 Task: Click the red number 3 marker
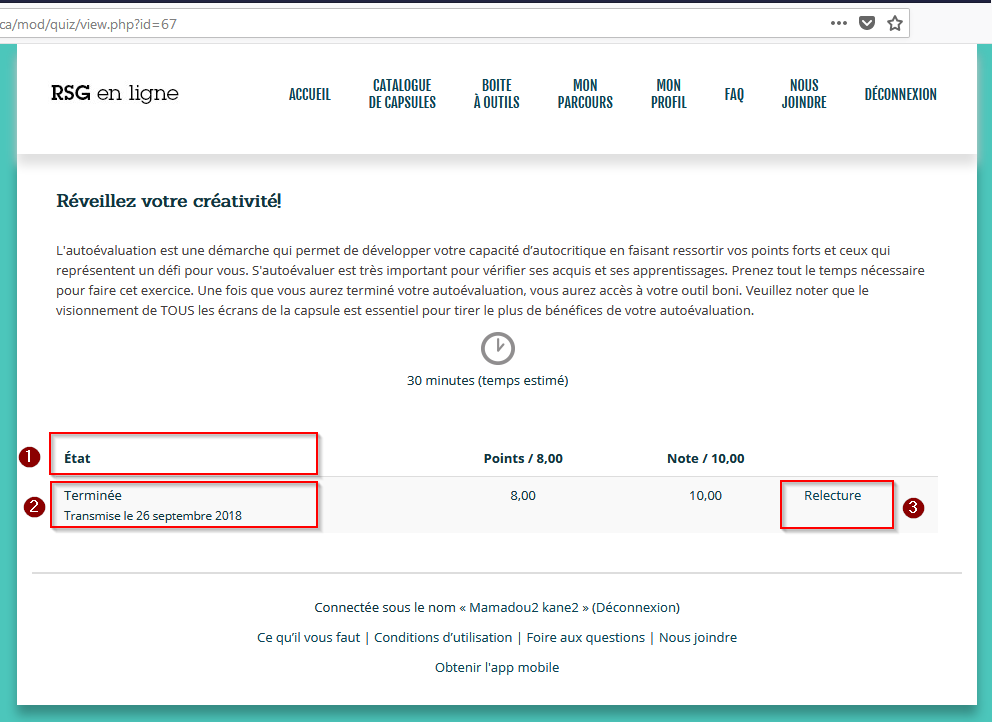click(912, 507)
